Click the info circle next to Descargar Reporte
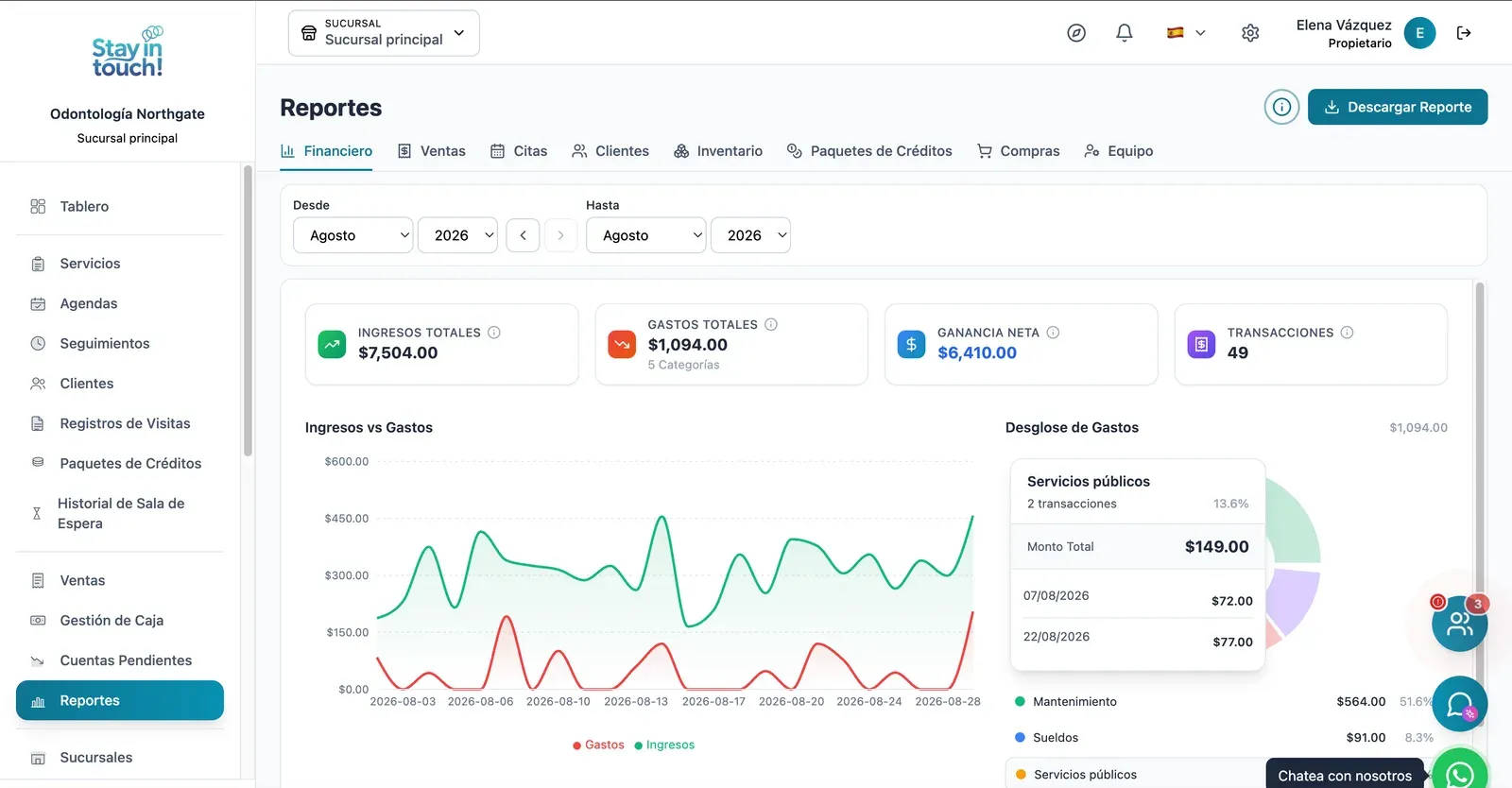1512x788 pixels. (1281, 107)
